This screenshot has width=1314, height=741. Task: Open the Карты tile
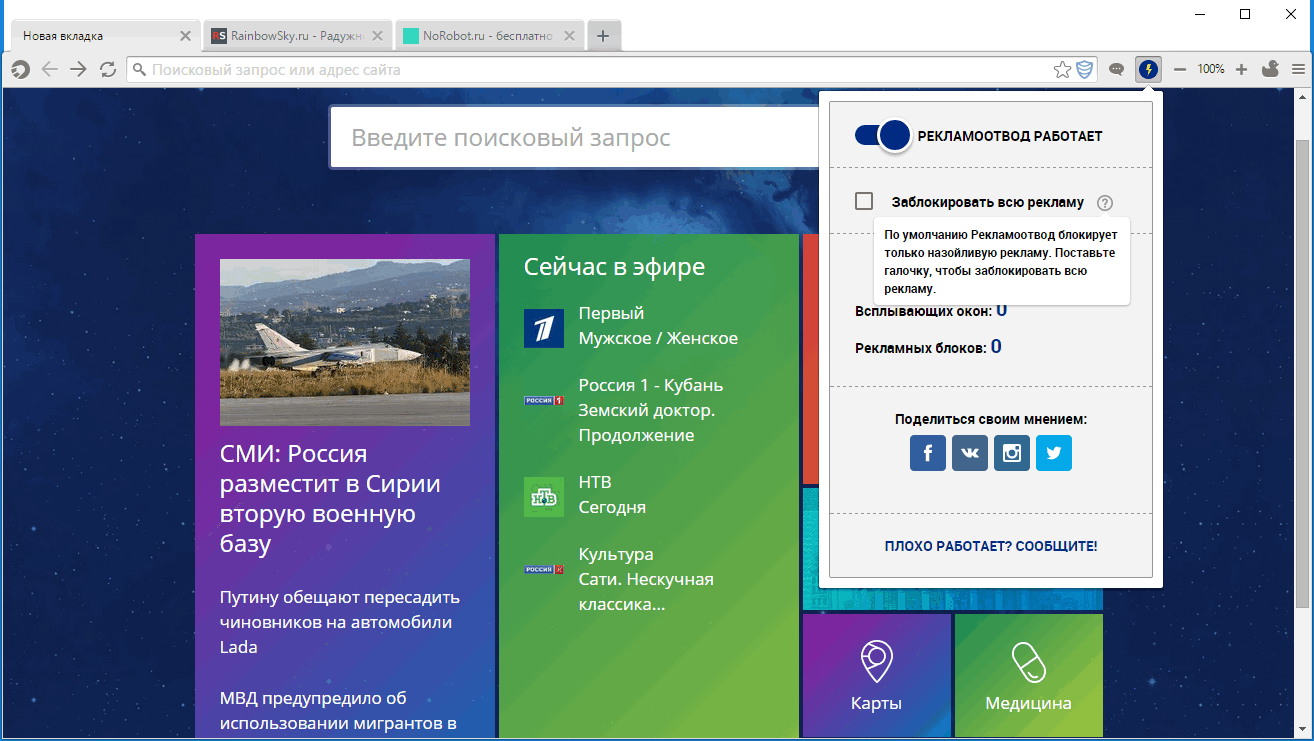point(877,677)
